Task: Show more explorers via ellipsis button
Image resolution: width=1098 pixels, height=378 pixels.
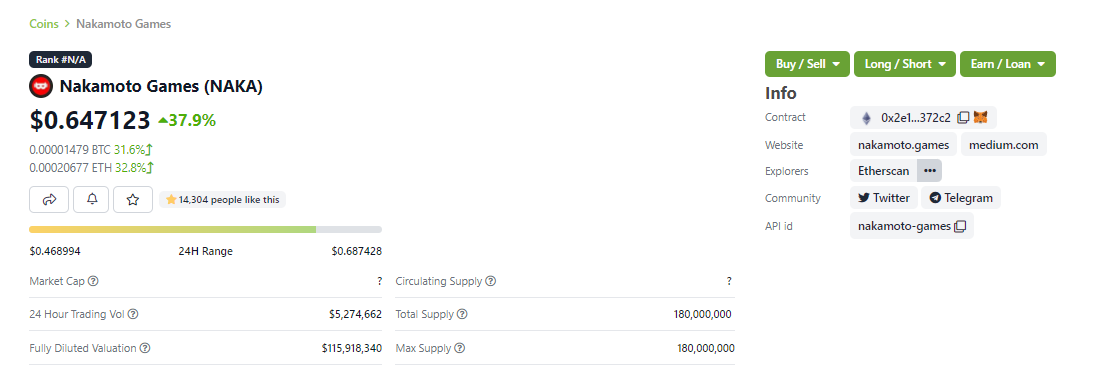Action: [929, 171]
